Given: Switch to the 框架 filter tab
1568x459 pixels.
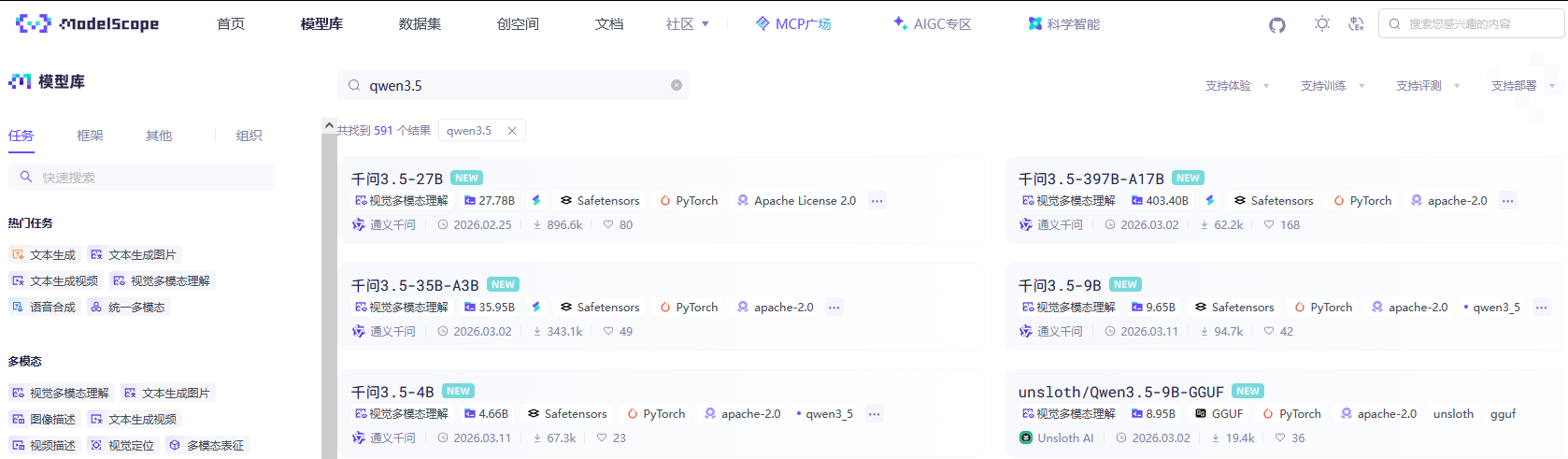Looking at the screenshot, I should click(90, 136).
